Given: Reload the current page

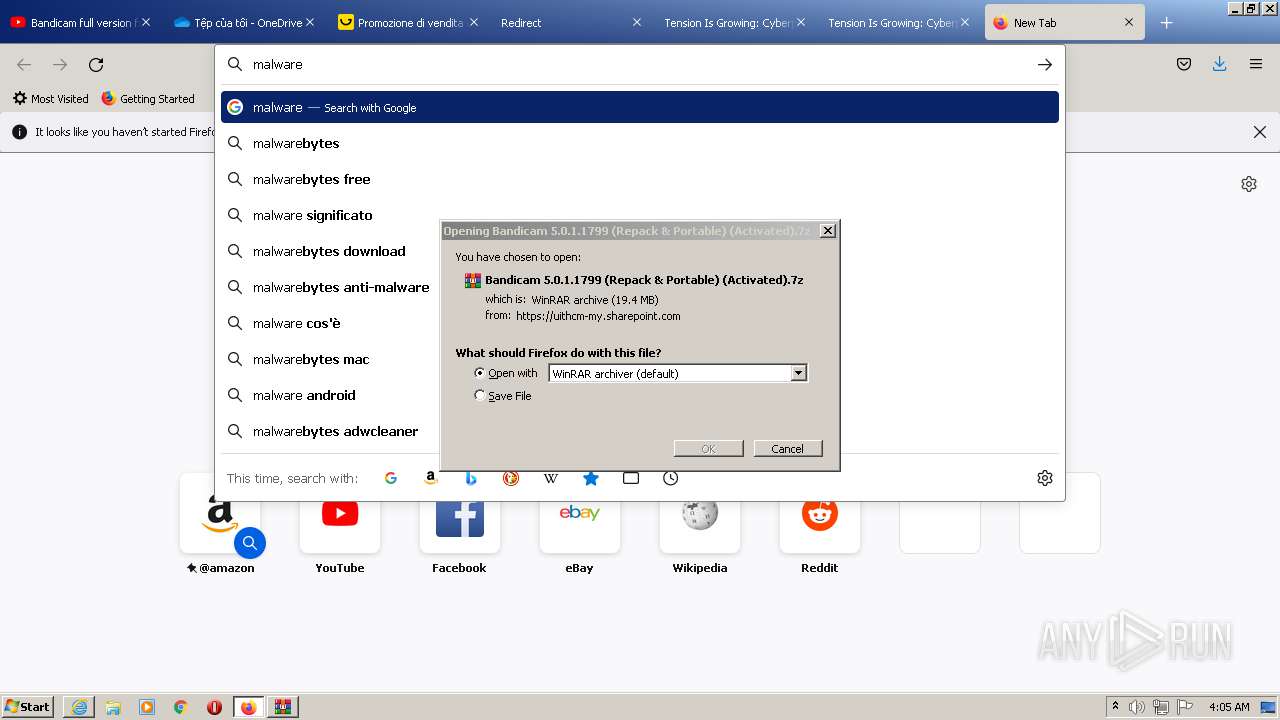Looking at the screenshot, I should tap(96, 64).
